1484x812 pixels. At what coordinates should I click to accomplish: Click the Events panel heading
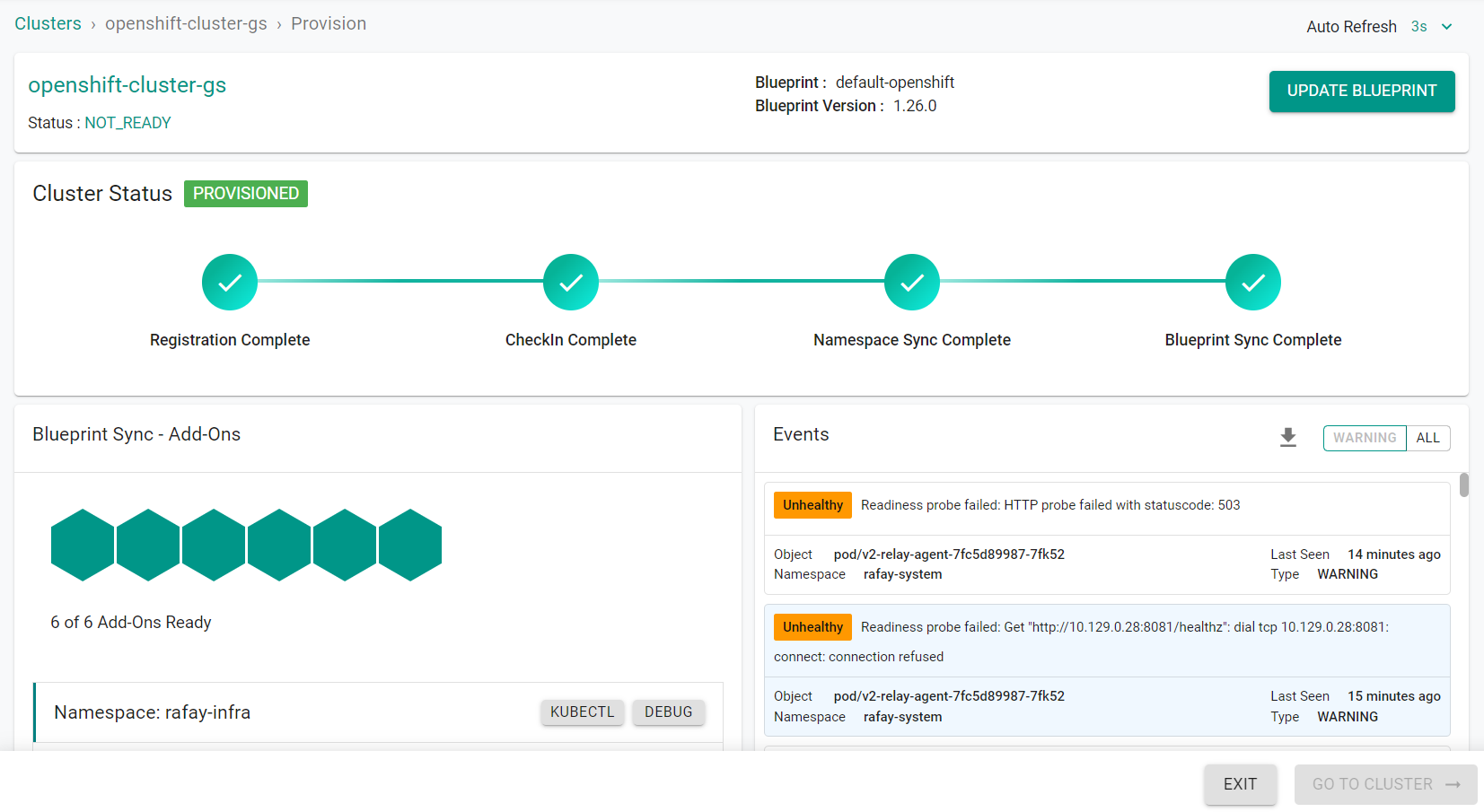[x=801, y=434]
